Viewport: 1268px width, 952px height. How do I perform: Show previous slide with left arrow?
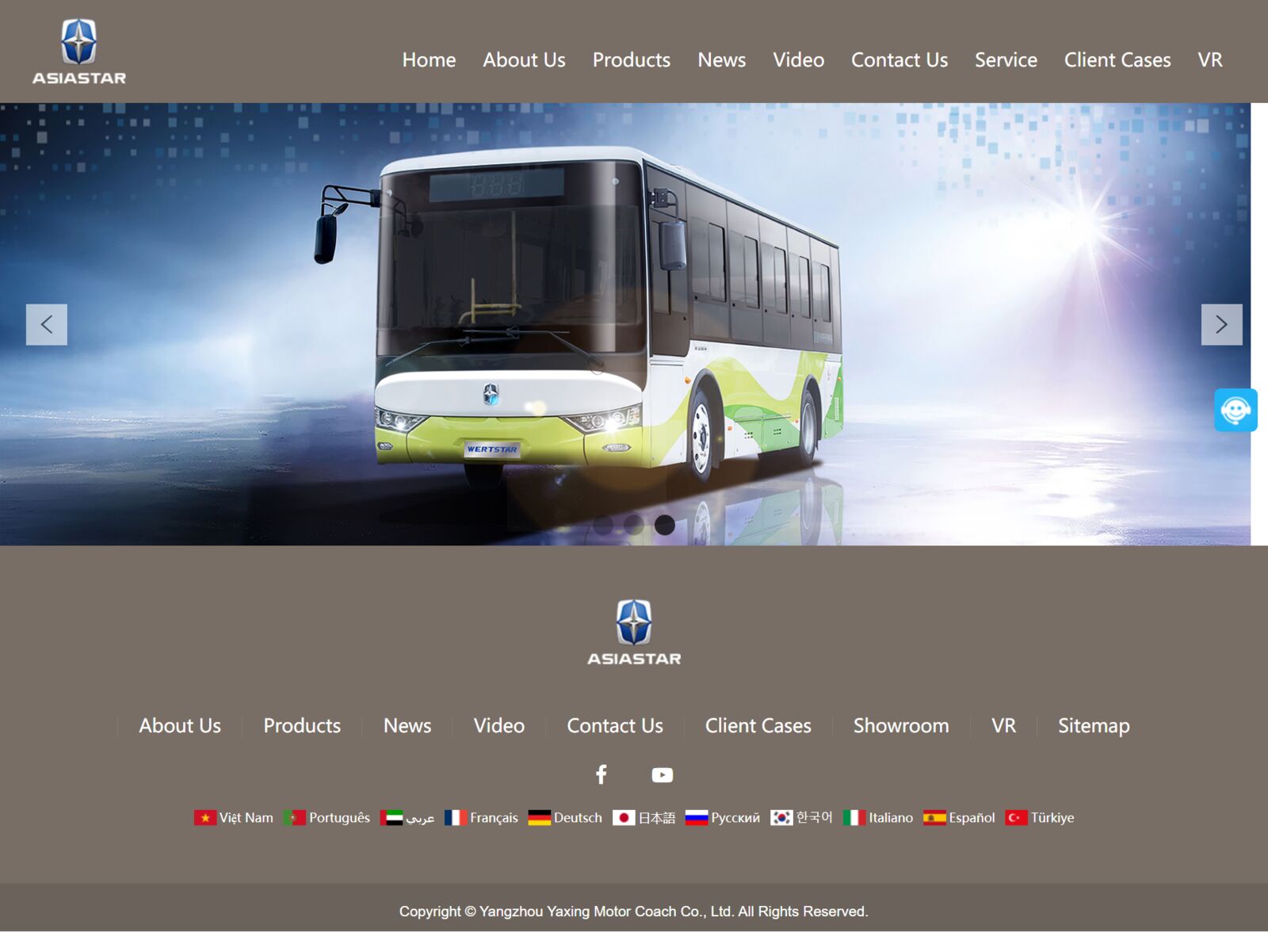click(x=47, y=324)
